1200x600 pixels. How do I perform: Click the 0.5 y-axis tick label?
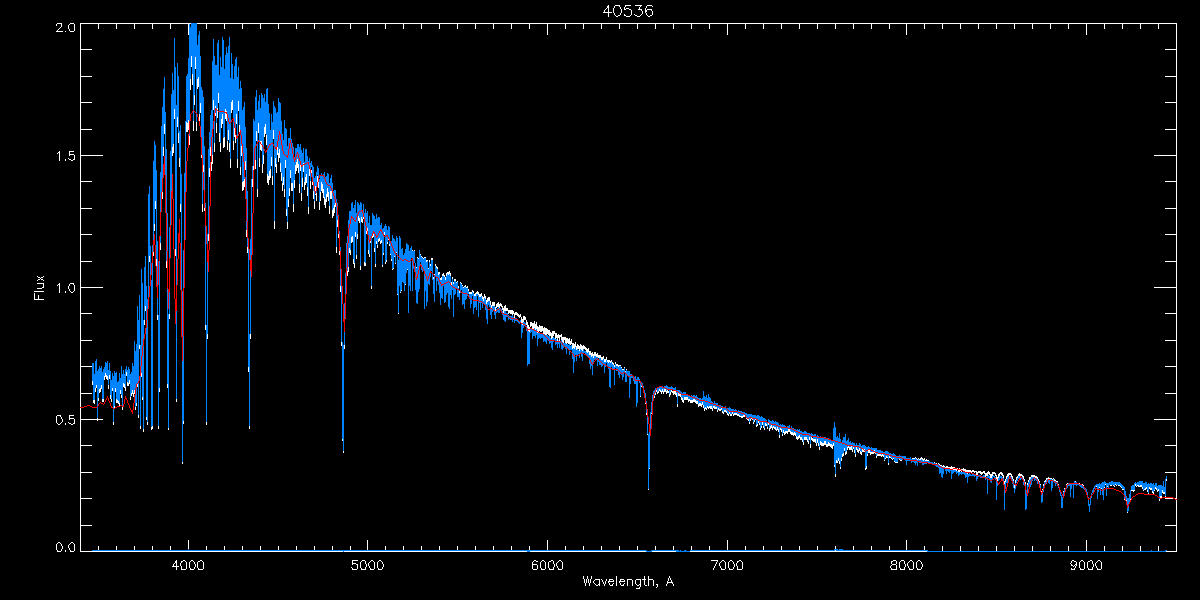63,420
